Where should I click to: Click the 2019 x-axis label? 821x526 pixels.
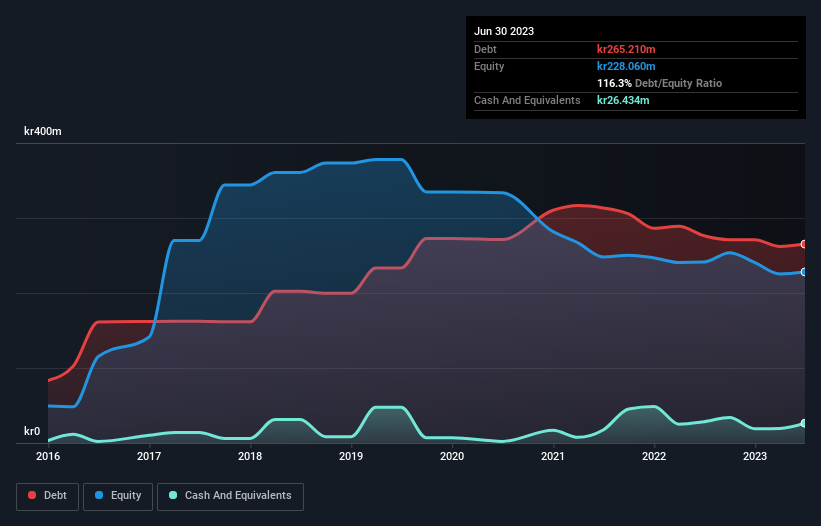(x=351, y=456)
